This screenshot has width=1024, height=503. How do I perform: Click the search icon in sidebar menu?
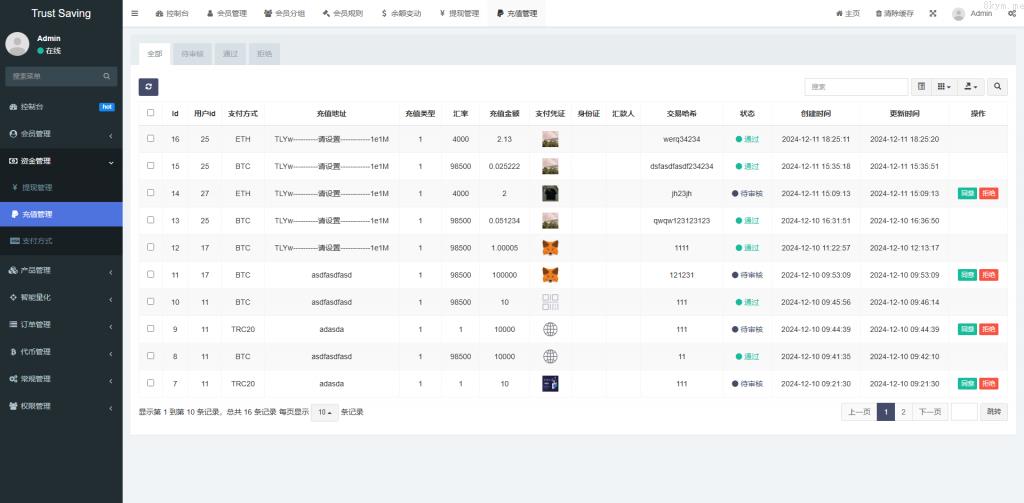coord(106,76)
